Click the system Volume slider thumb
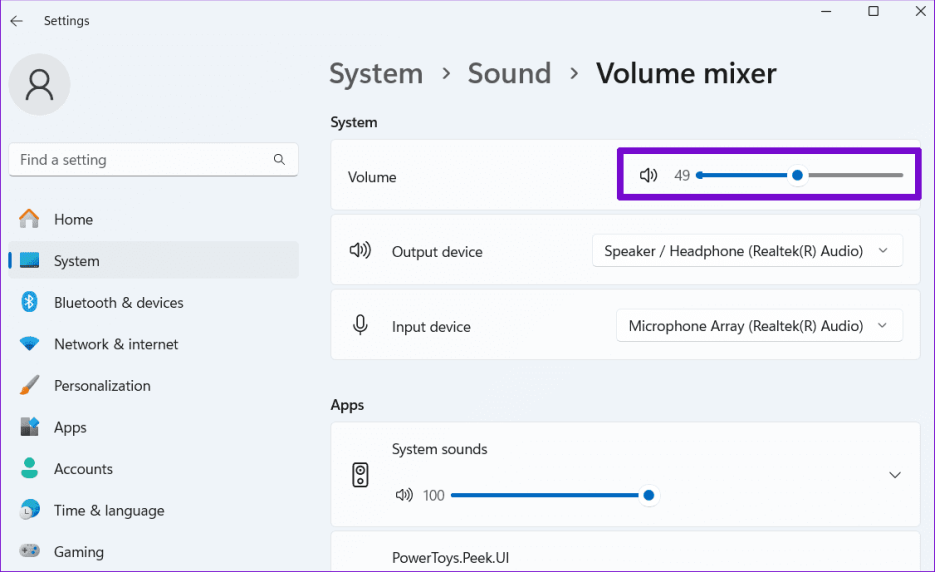The height and width of the screenshot is (572, 935). click(797, 176)
